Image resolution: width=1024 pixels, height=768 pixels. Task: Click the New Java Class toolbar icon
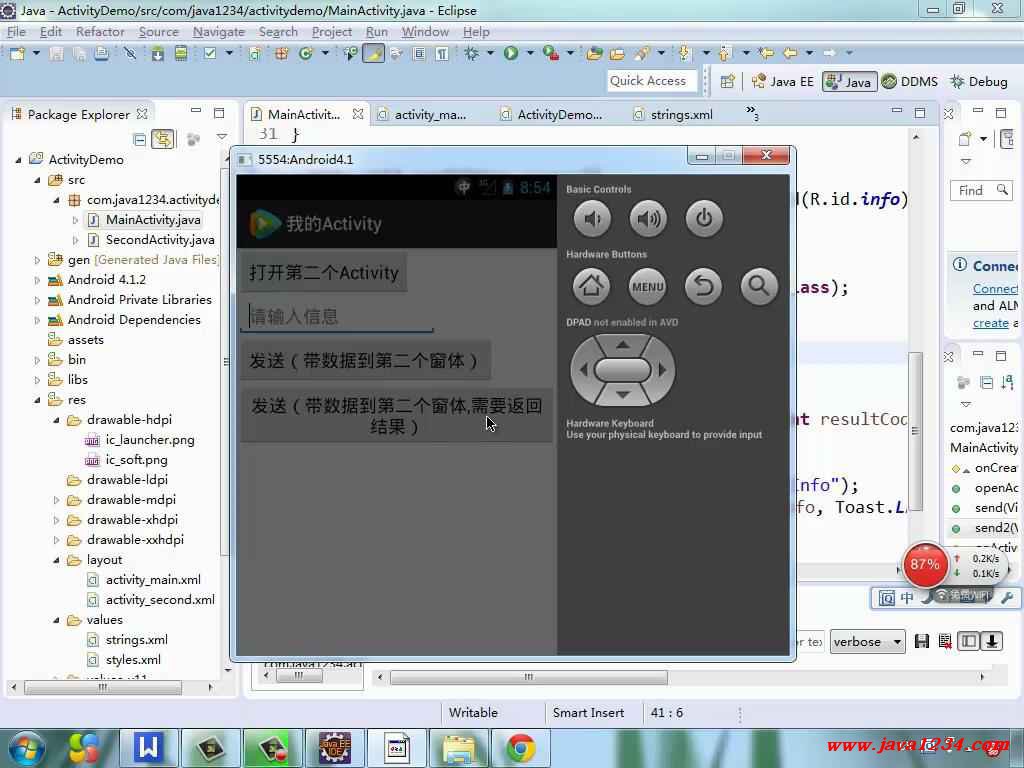pos(305,54)
